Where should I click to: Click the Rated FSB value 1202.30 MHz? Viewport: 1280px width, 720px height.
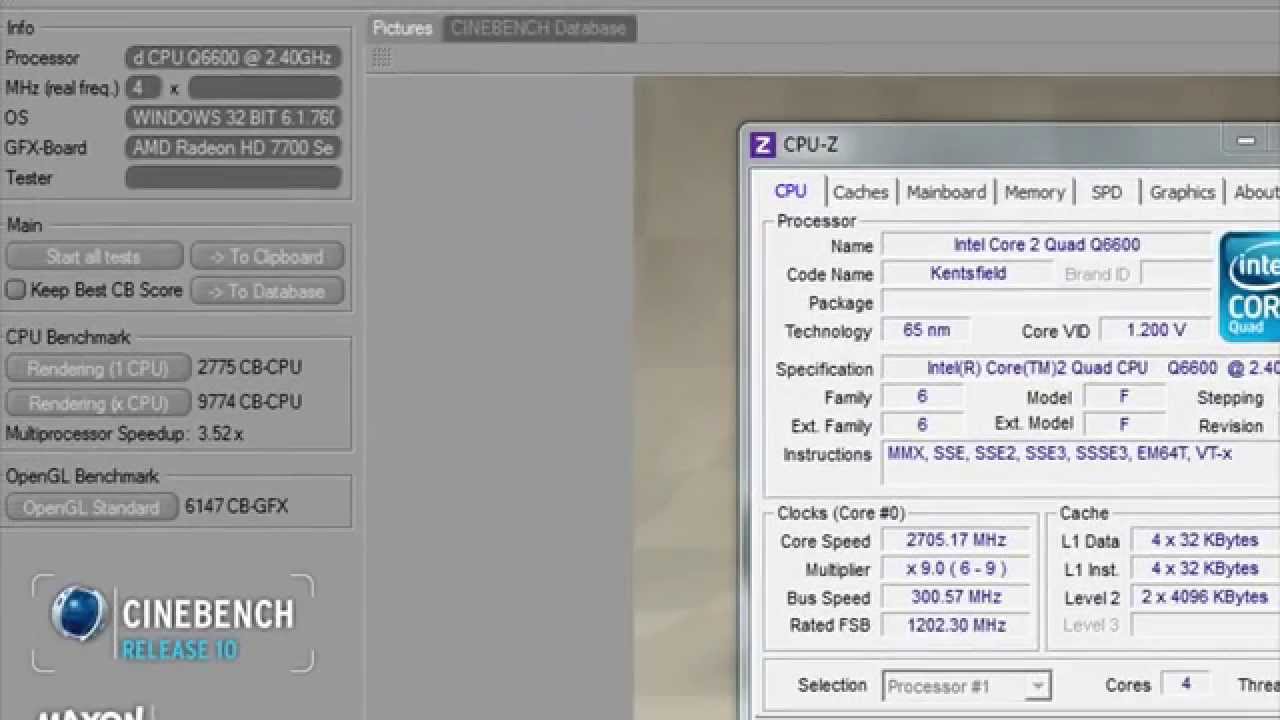[955, 625]
